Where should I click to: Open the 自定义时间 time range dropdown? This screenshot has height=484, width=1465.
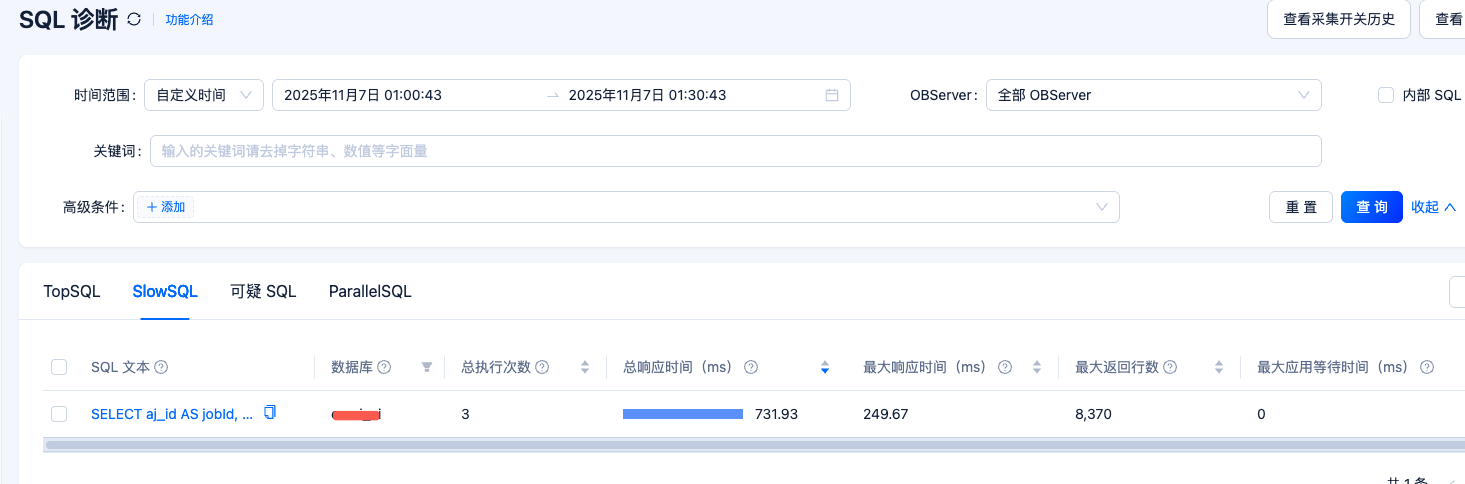(x=204, y=95)
